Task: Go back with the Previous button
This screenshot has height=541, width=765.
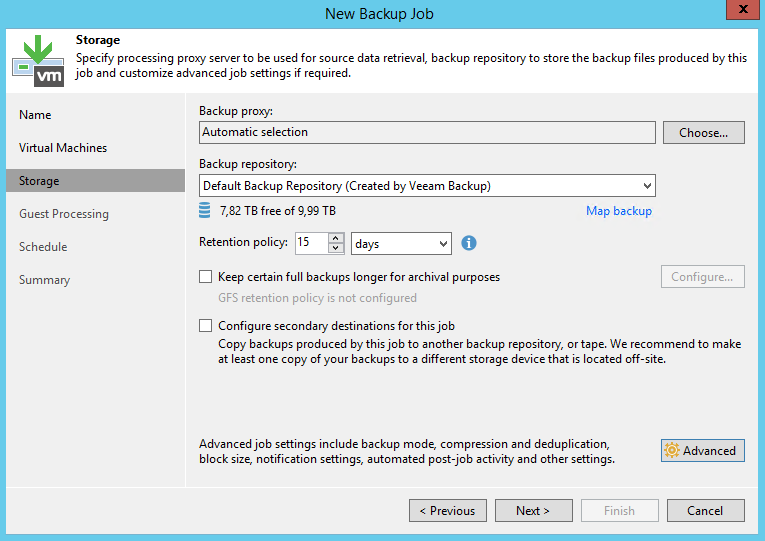Action: pyautogui.click(x=447, y=511)
